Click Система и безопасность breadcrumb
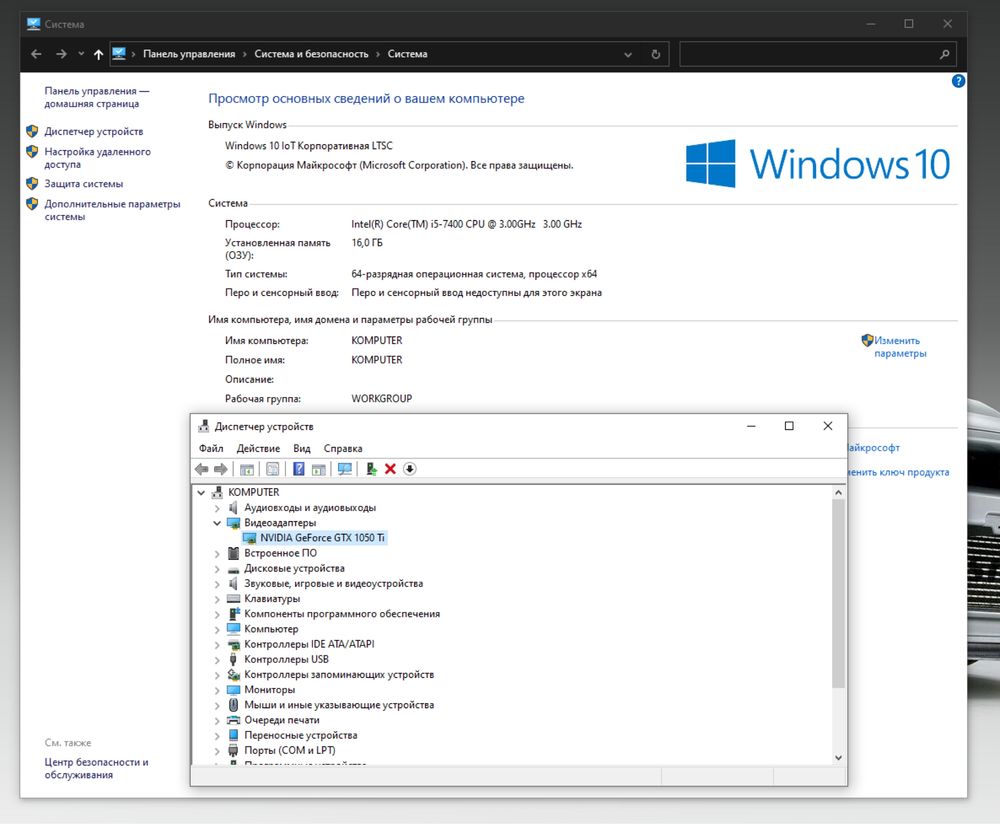1000x824 pixels. click(x=311, y=54)
